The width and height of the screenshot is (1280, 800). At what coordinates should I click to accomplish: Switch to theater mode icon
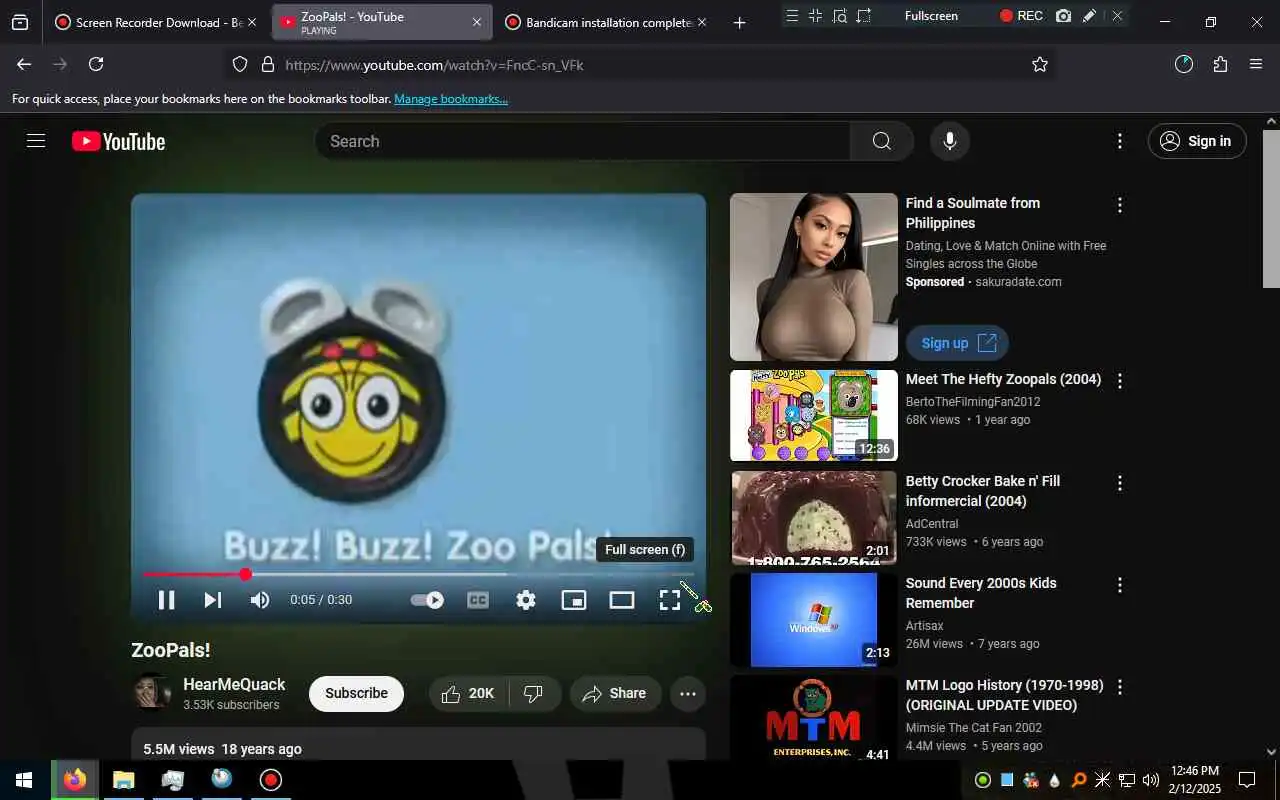[x=622, y=600]
